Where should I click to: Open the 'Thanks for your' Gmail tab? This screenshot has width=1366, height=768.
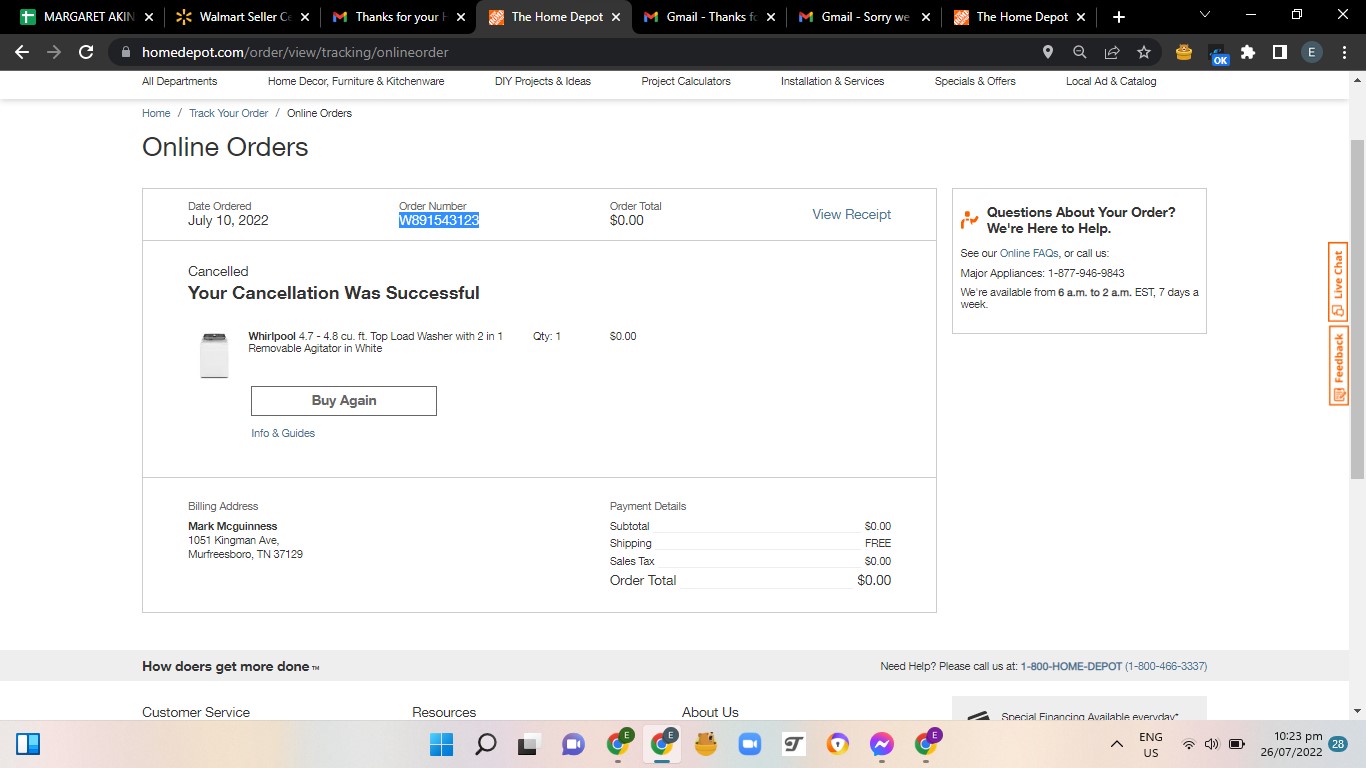pos(398,17)
